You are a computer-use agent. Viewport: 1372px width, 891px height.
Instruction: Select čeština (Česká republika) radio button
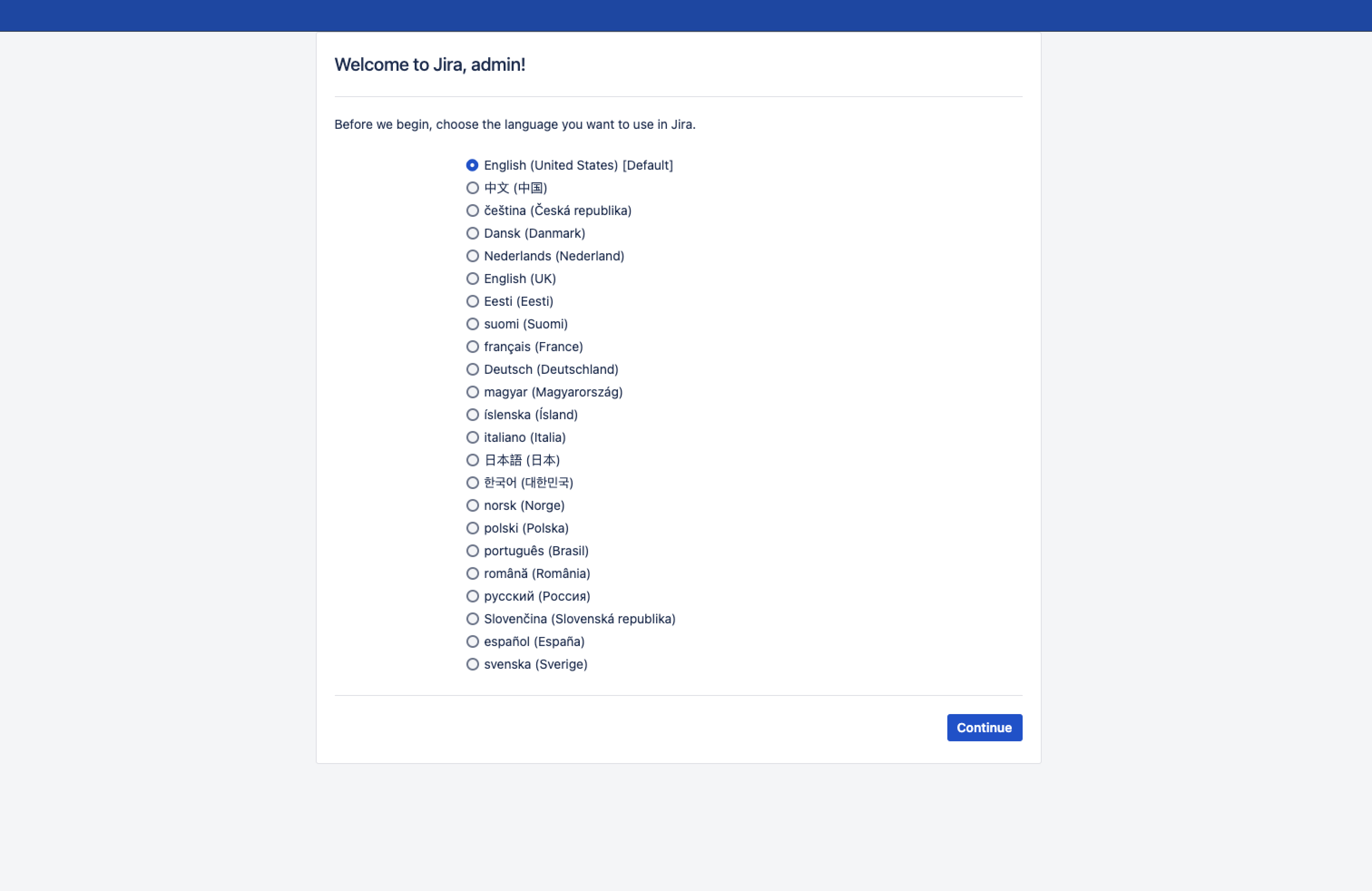coord(472,211)
